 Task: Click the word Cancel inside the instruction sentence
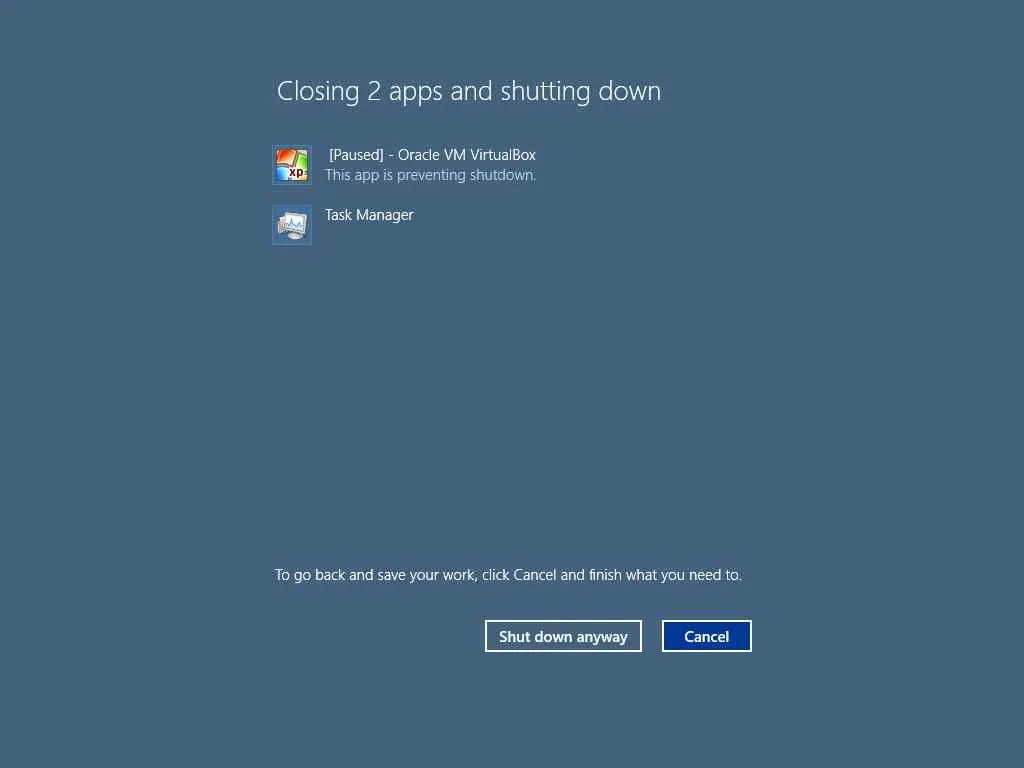[x=535, y=575]
